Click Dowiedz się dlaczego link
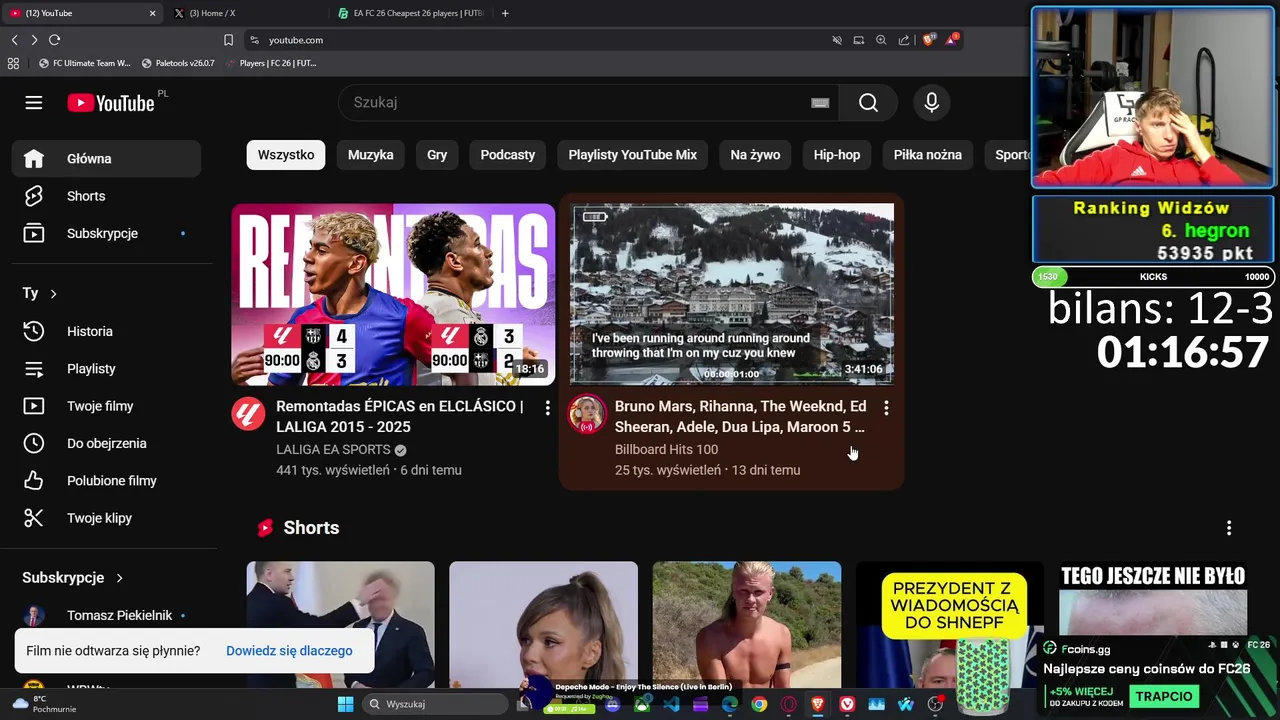Viewport: 1280px width, 720px height. click(x=289, y=651)
